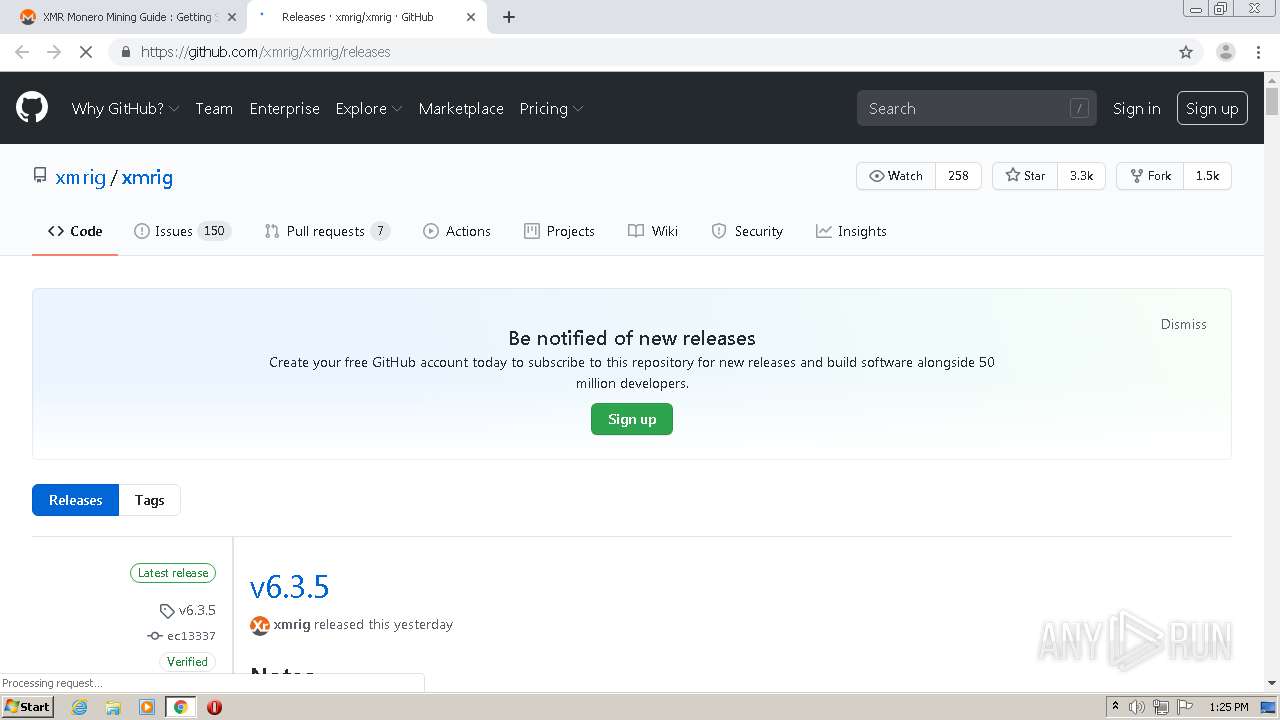Image resolution: width=1280 pixels, height=720 pixels.
Task: Dismiss the new releases notification banner
Action: point(1183,324)
